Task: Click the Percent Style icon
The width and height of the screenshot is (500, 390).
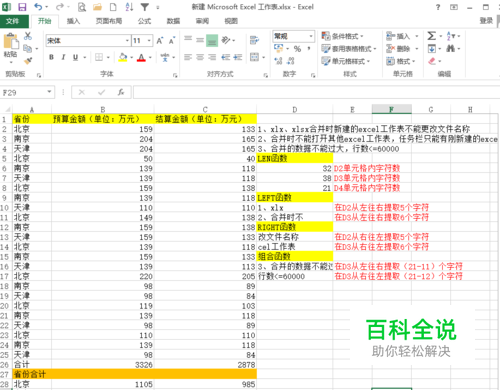Action: click(297, 49)
